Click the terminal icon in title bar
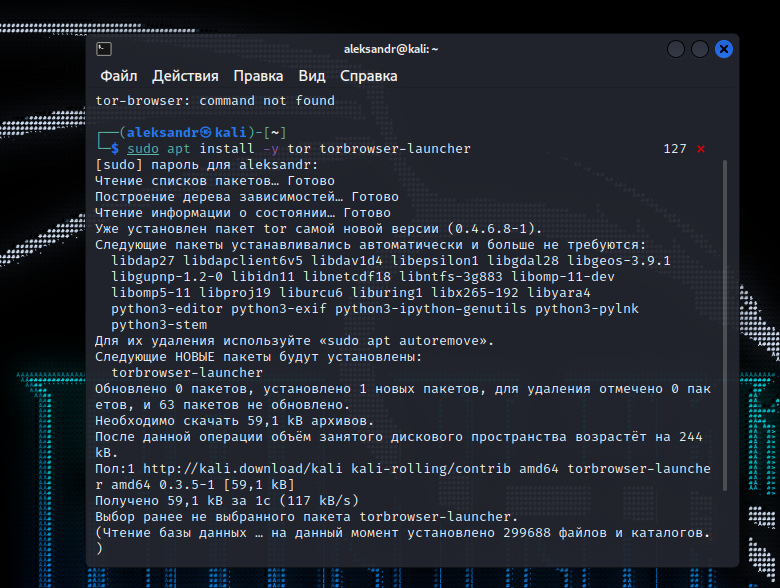The image size is (780, 588). [x=104, y=49]
